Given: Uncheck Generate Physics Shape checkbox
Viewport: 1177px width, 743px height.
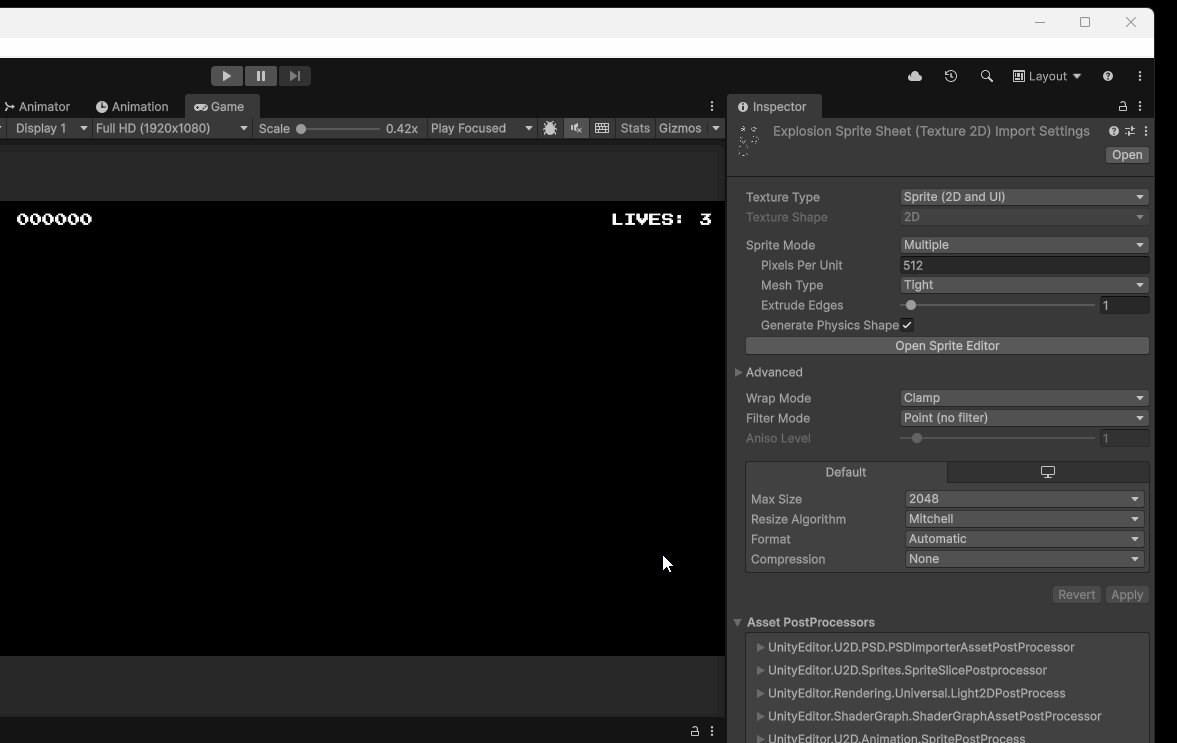Looking at the screenshot, I should click(907, 325).
